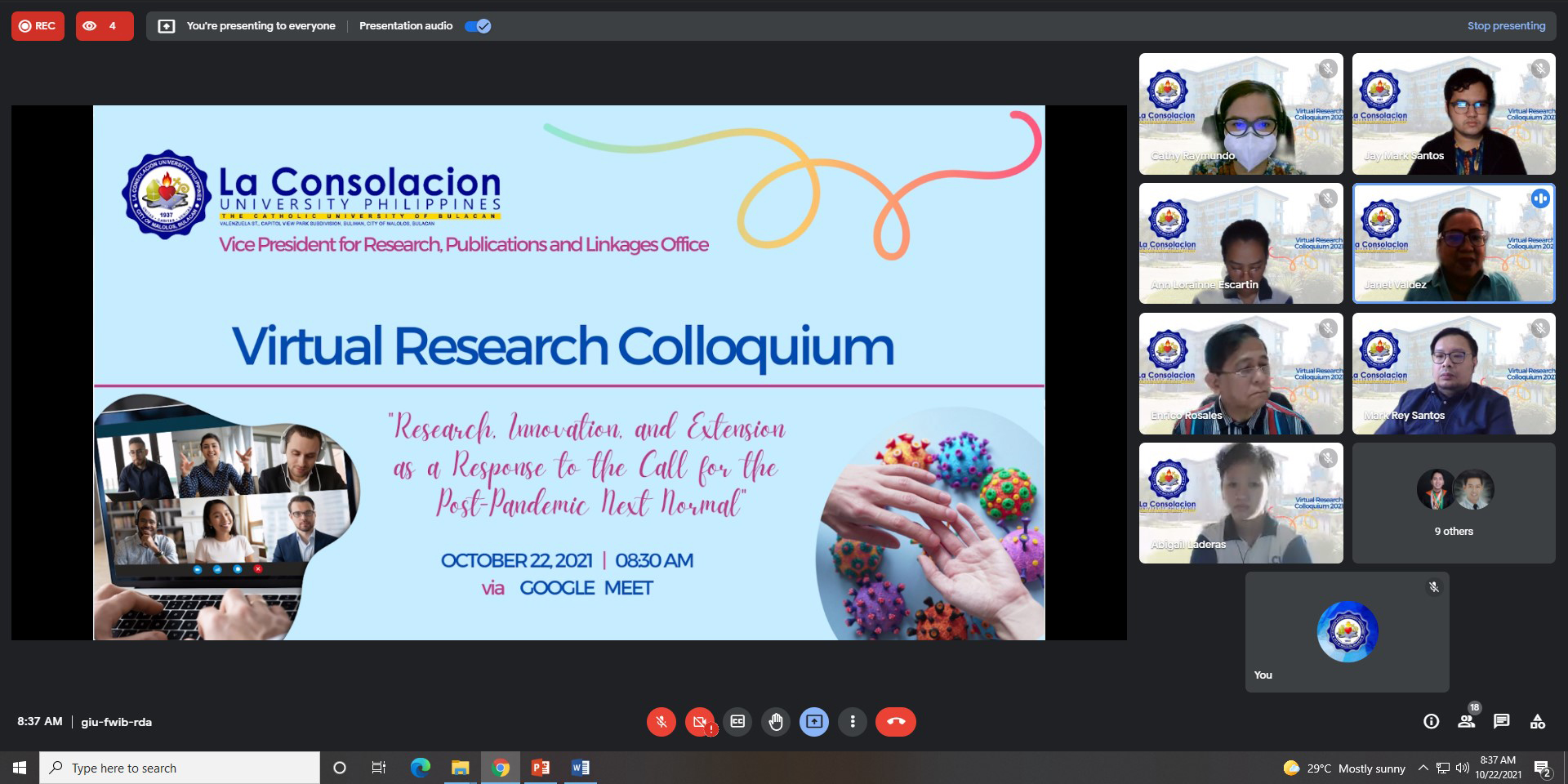Open PowerPoint from the taskbar
Screen dimensions: 1568x784
click(x=541, y=768)
